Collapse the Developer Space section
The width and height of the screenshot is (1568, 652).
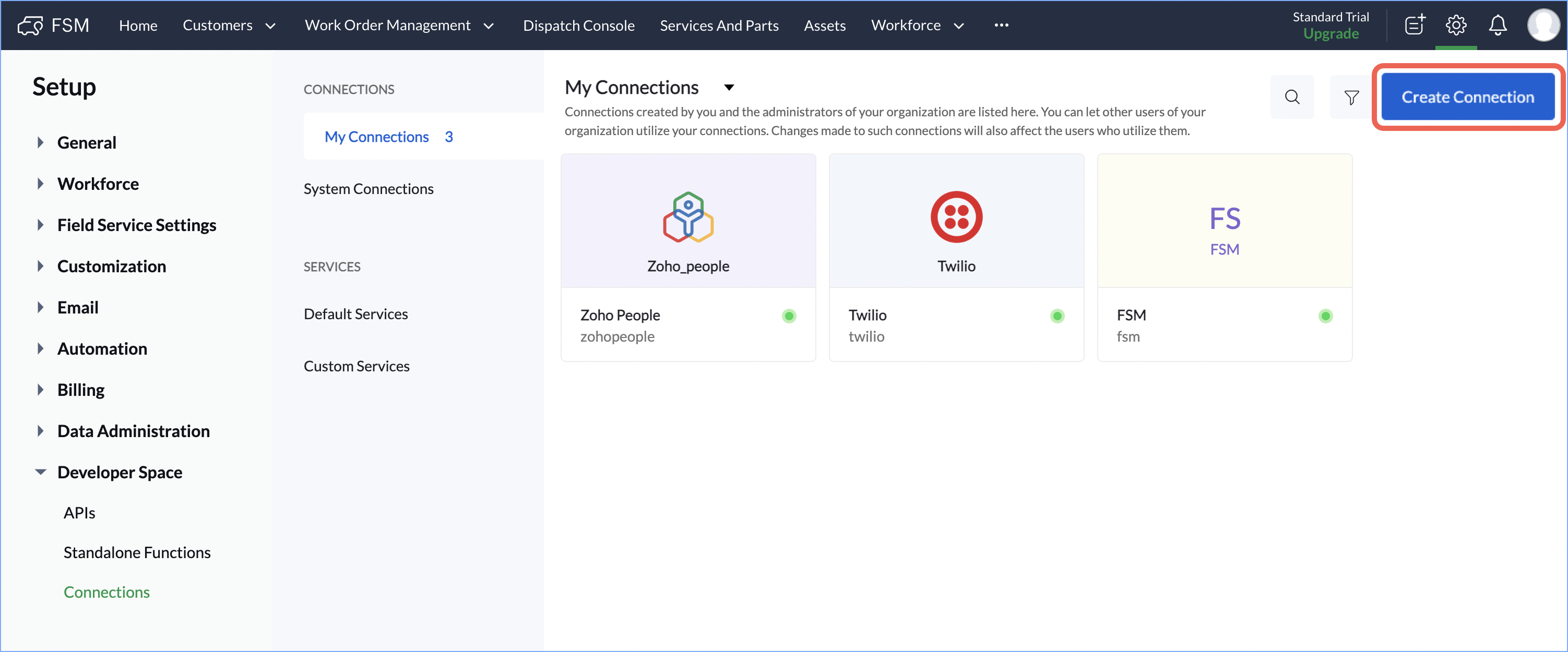point(41,472)
